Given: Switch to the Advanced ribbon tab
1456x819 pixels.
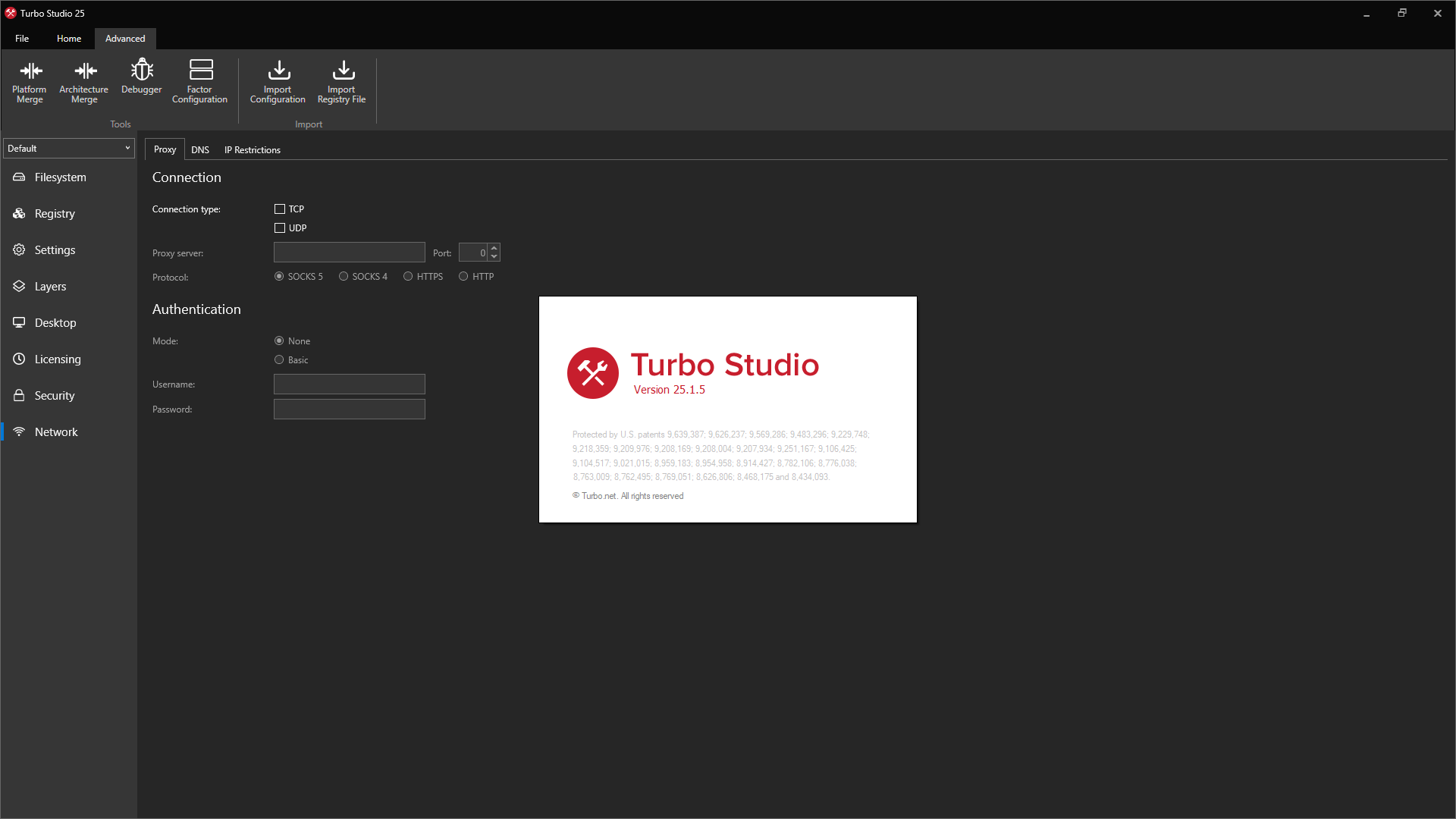Looking at the screenshot, I should click(125, 39).
